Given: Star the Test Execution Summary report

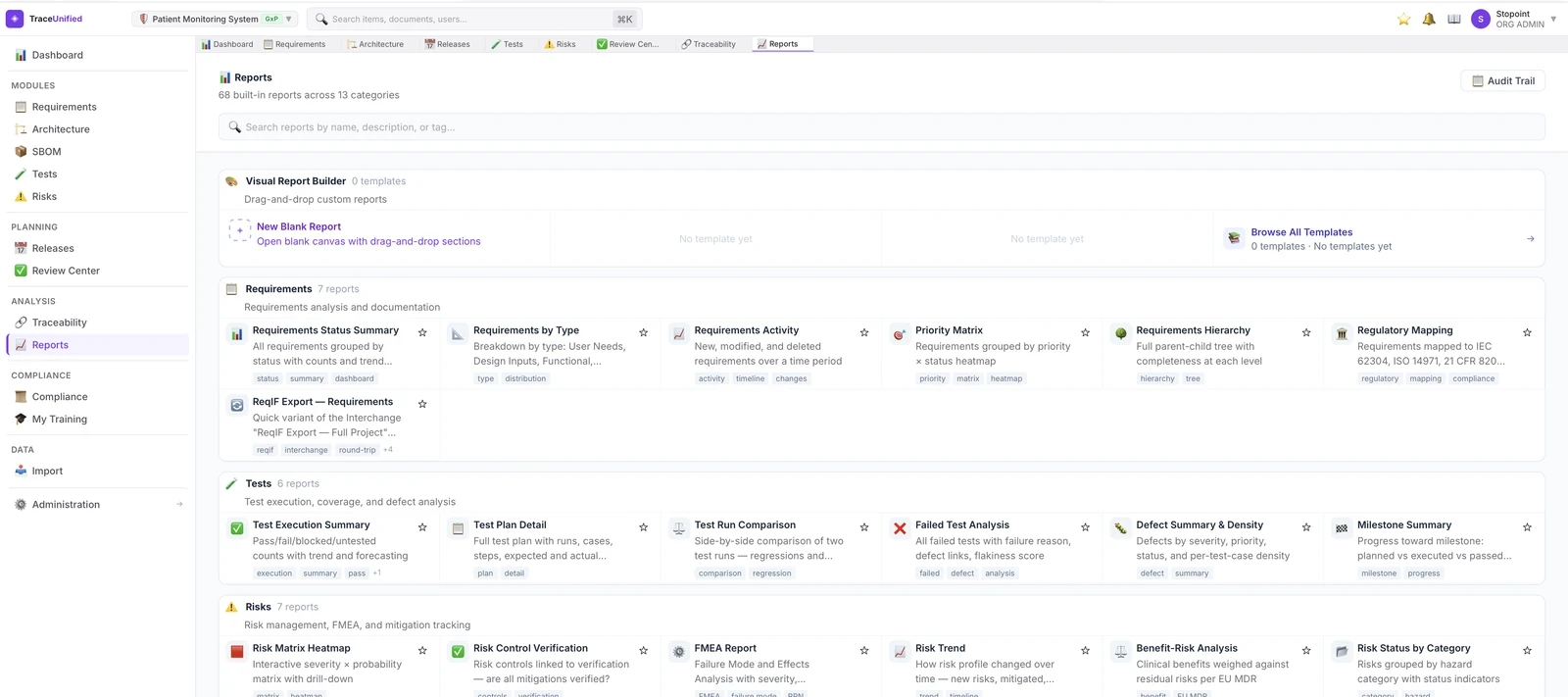Looking at the screenshot, I should 422,527.
